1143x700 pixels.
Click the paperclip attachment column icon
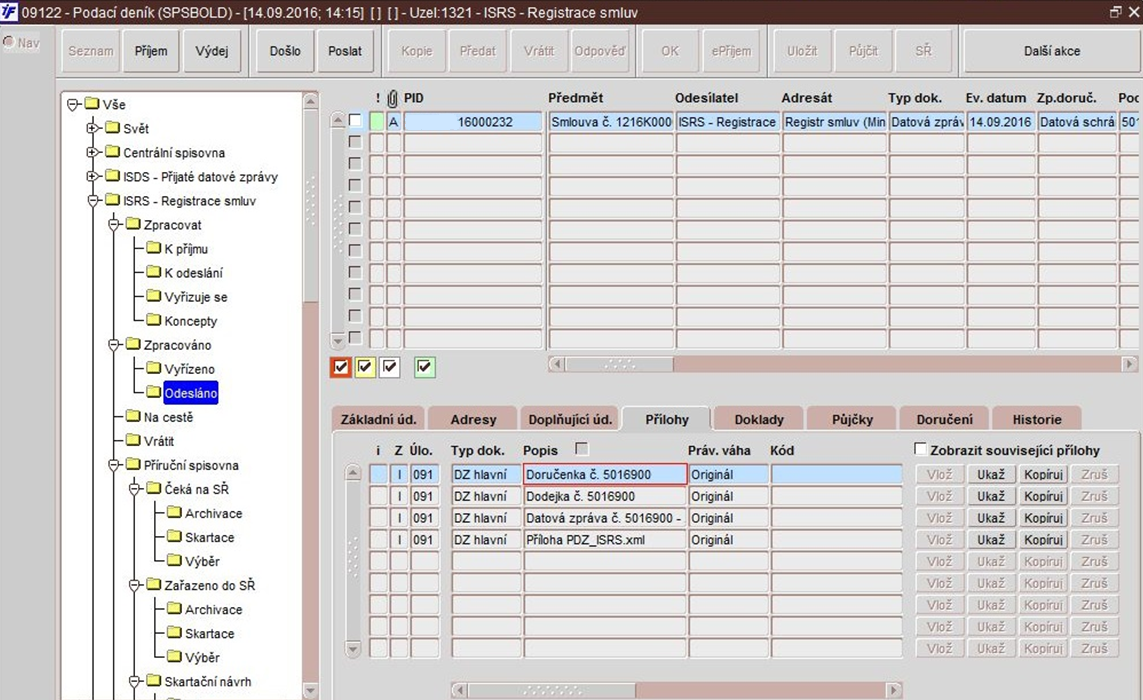click(x=392, y=98)
